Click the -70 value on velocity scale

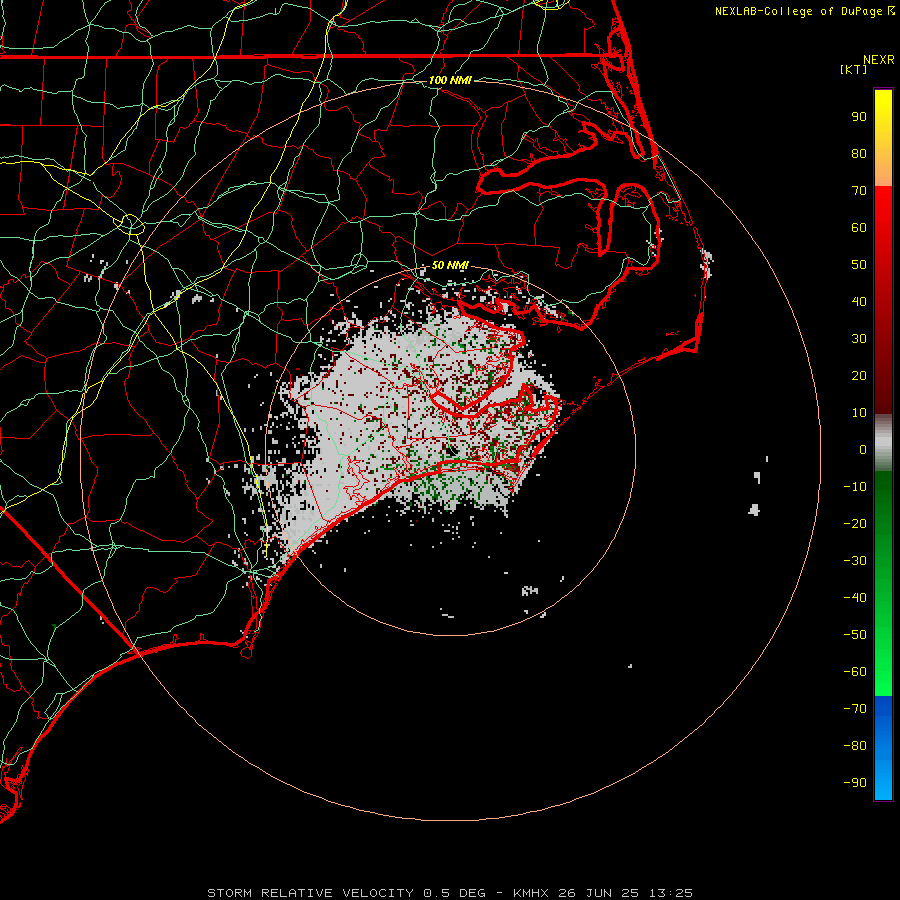click(x=855, y=708)
